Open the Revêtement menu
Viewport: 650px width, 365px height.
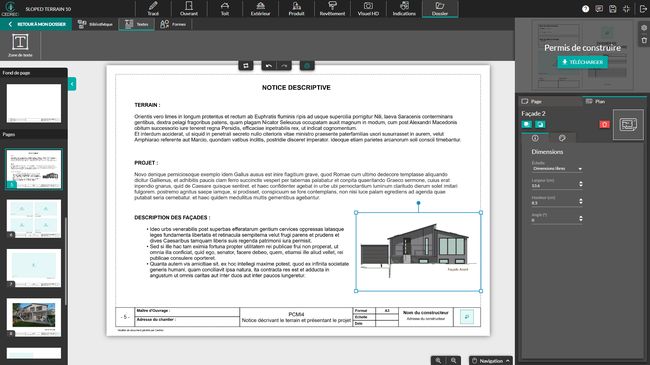332,9
